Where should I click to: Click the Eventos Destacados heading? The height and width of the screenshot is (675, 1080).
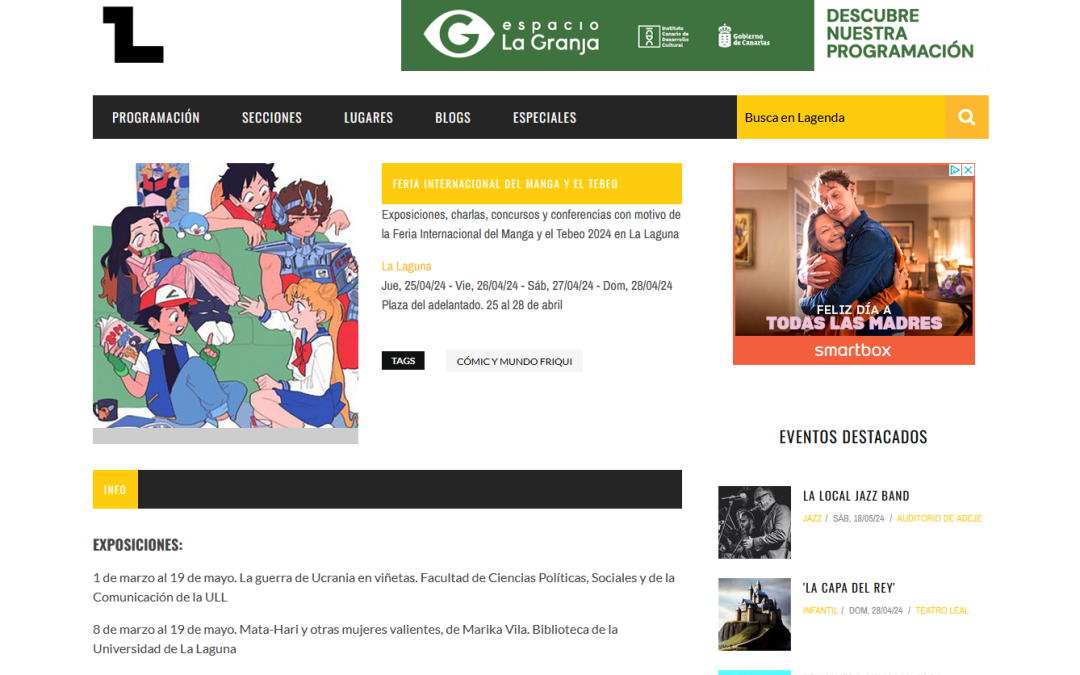pyautogui.click(x=853, y=437)
